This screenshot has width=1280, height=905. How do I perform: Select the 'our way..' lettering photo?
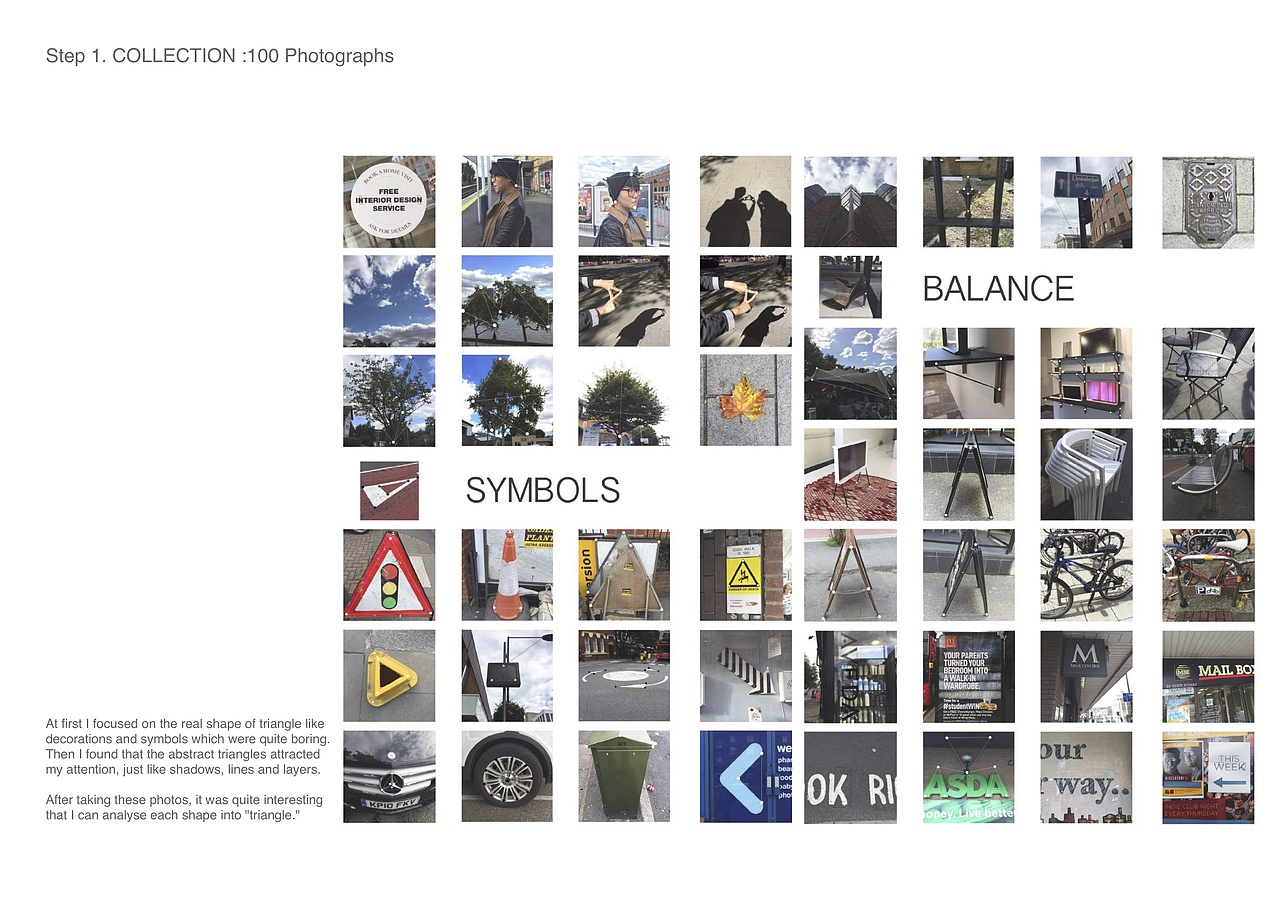pos(1086,777)
